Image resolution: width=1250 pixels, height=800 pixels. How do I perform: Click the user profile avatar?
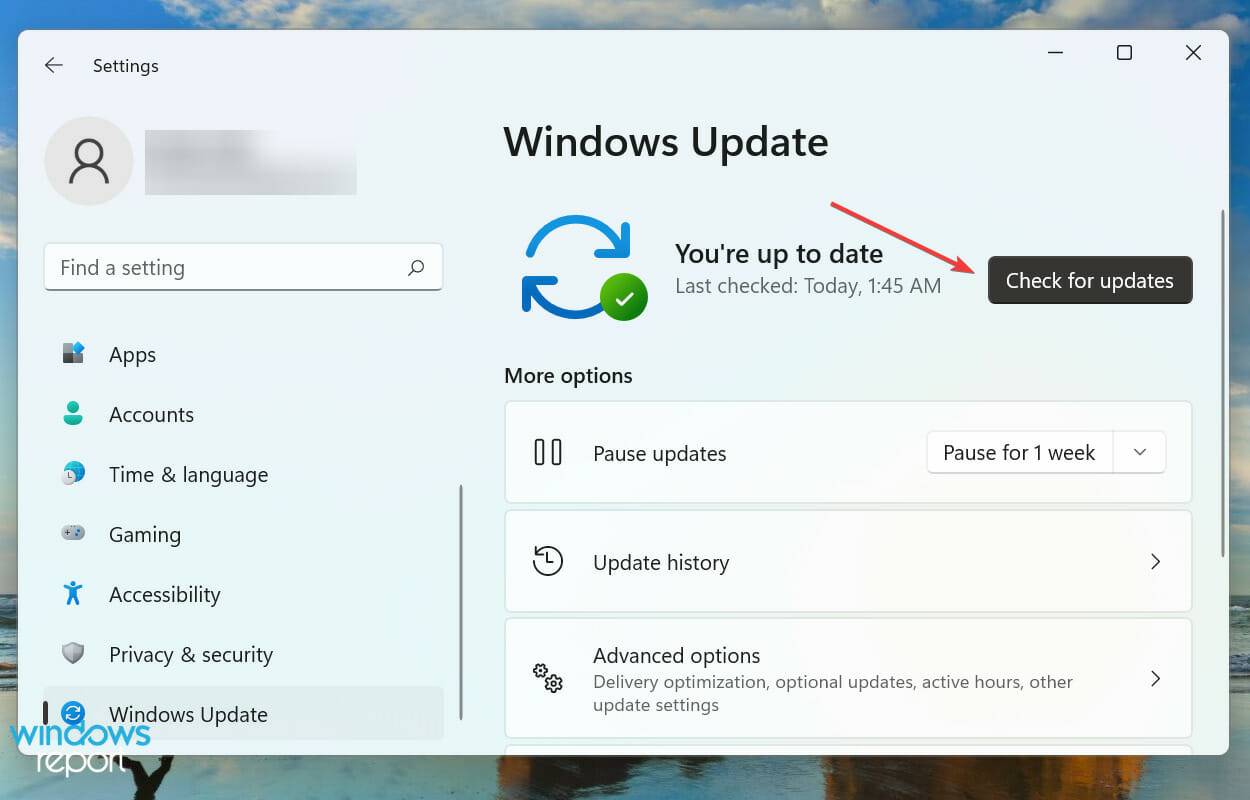(88, 161)
